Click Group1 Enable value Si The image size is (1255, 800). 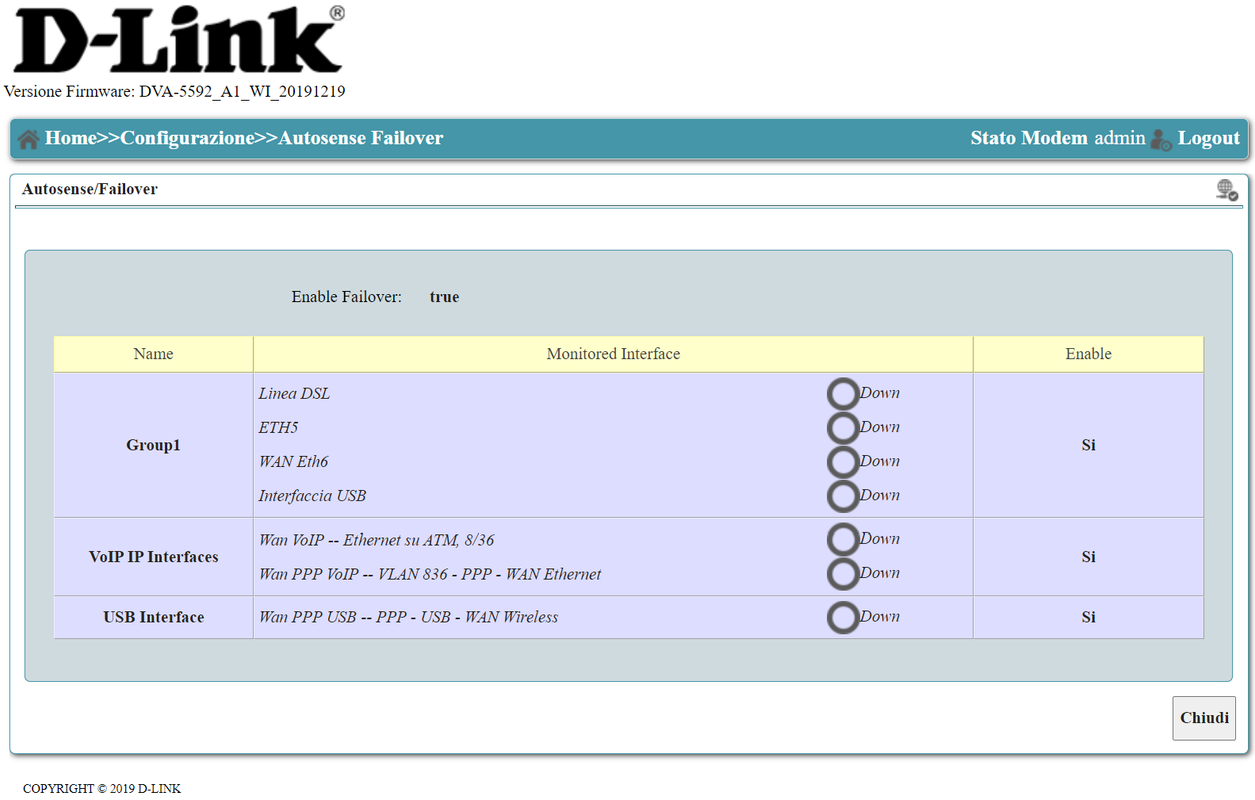[1088, 445]
